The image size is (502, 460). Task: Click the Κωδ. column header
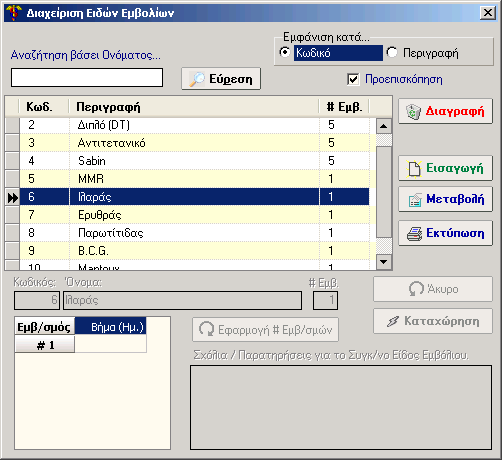(x=44, y=107)
